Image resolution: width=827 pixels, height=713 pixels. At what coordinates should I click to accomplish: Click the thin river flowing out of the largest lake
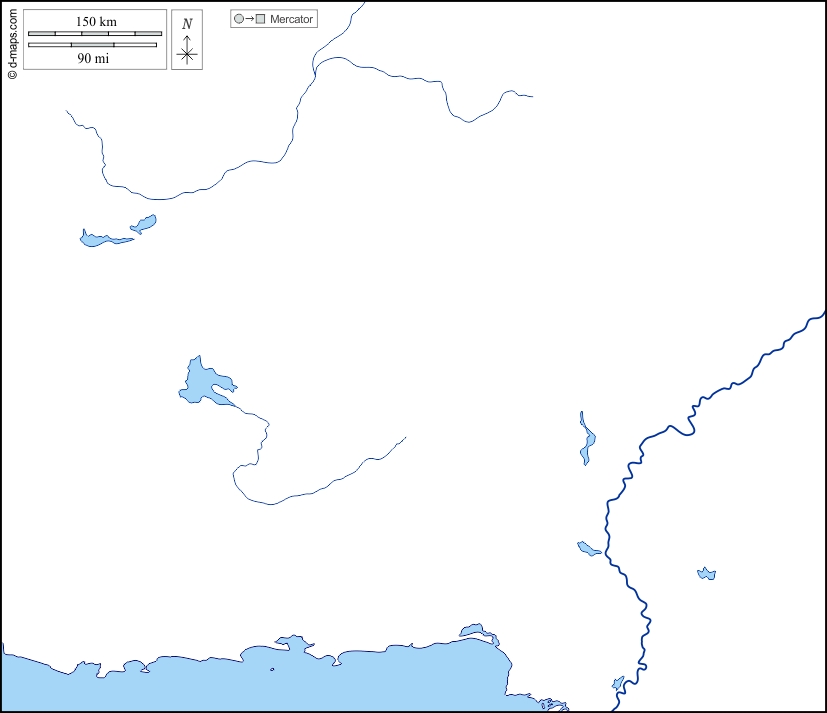tap(300, 494)
